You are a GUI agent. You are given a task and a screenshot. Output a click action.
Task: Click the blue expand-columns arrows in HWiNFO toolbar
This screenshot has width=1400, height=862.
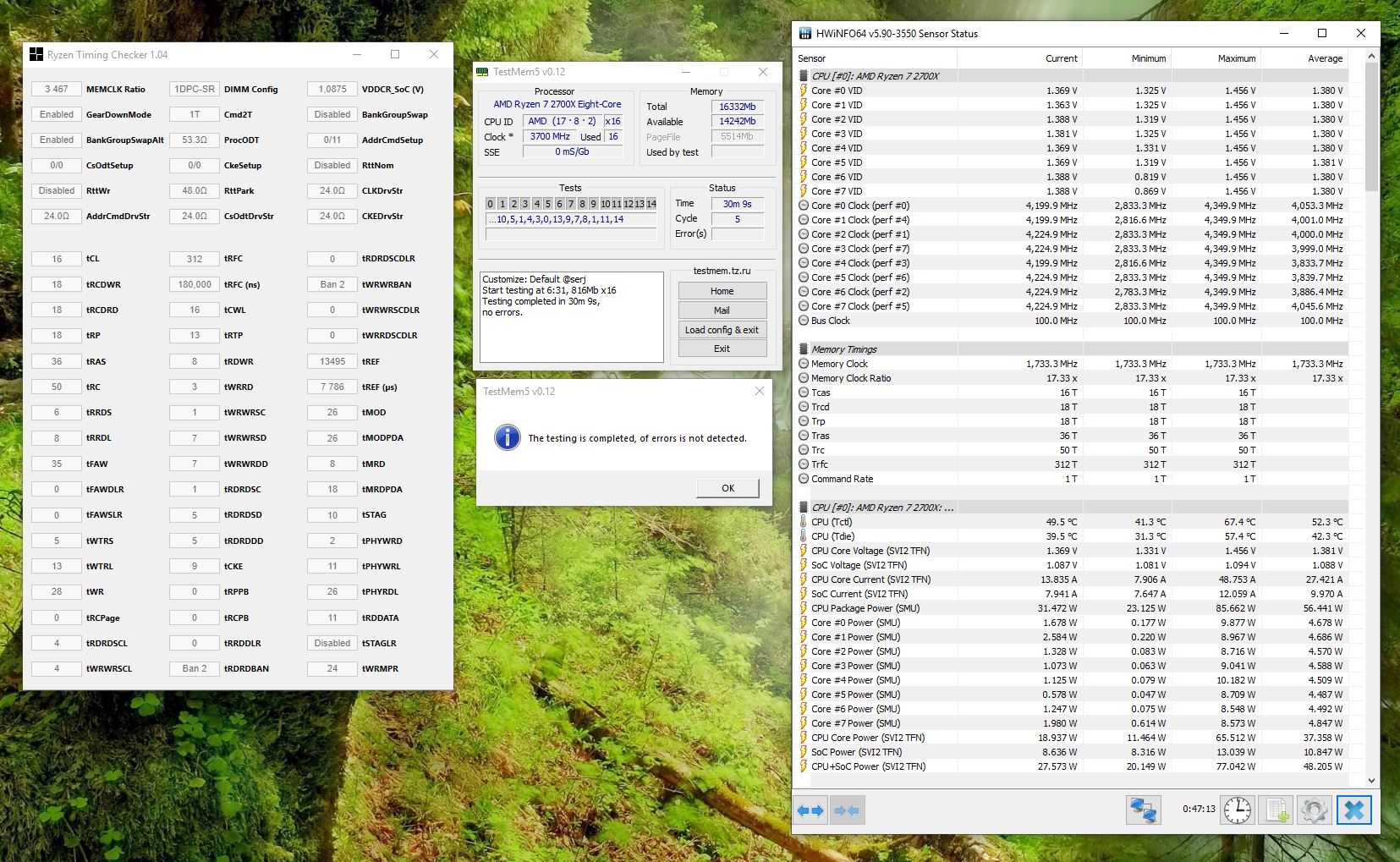810,810
